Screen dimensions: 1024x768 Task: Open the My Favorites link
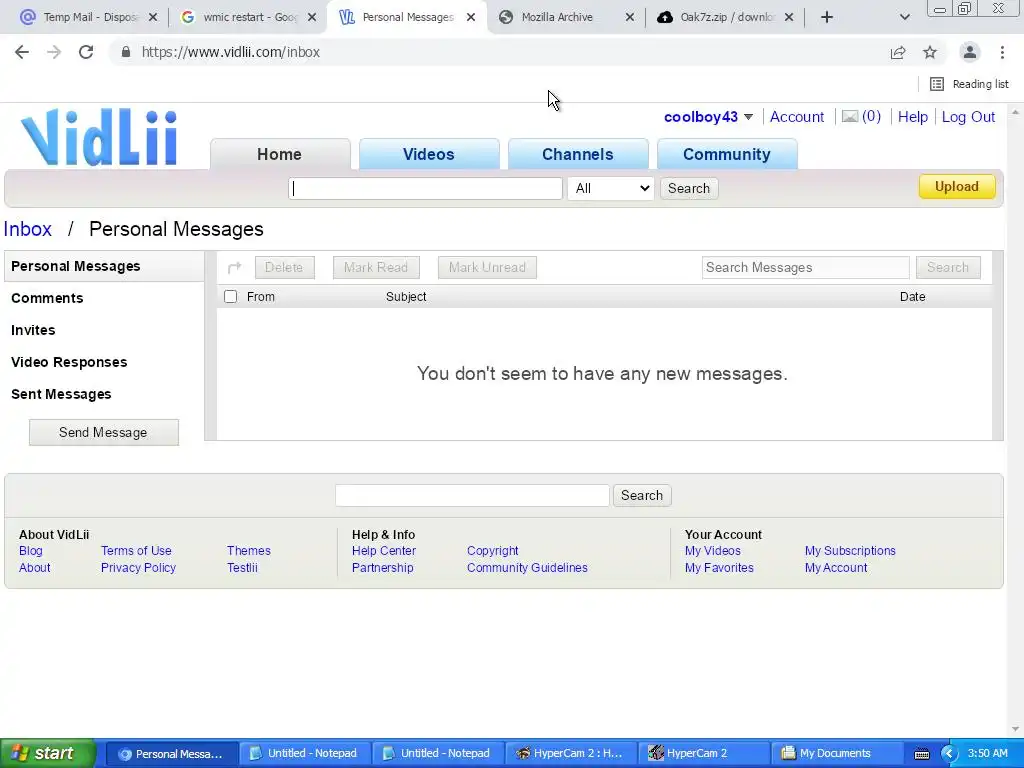click(719, 568)
